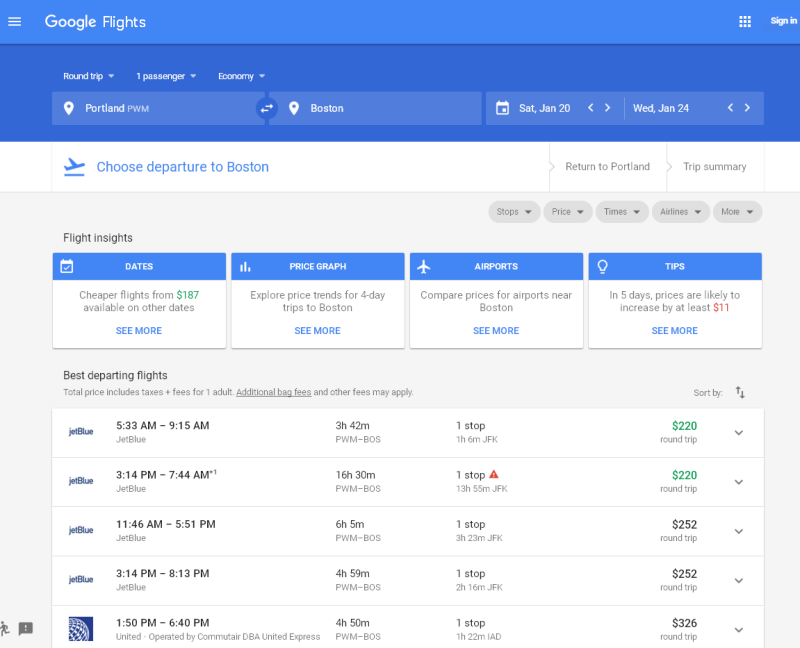Click the Airports card header
Viewport: 800px width, 648px height.
click(496, 266)
